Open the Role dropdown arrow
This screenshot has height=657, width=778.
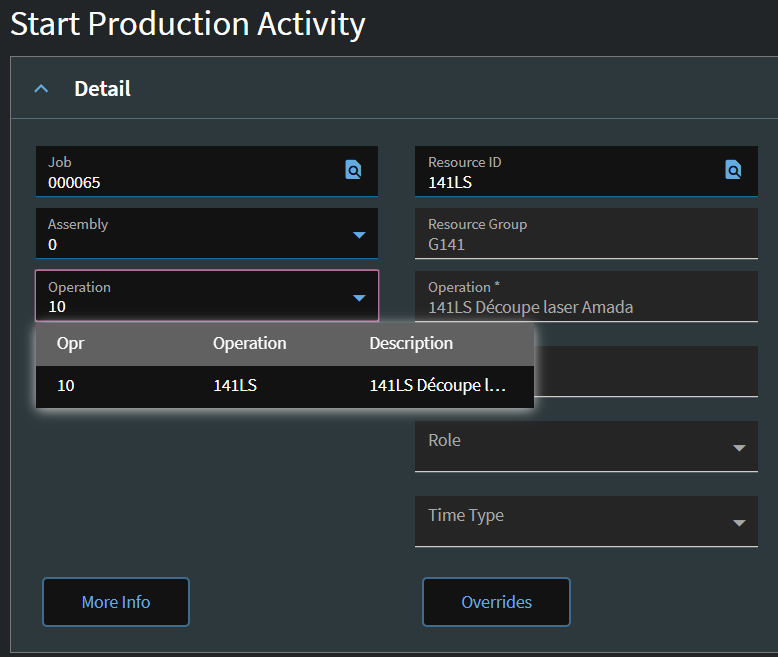pos(739,448)
